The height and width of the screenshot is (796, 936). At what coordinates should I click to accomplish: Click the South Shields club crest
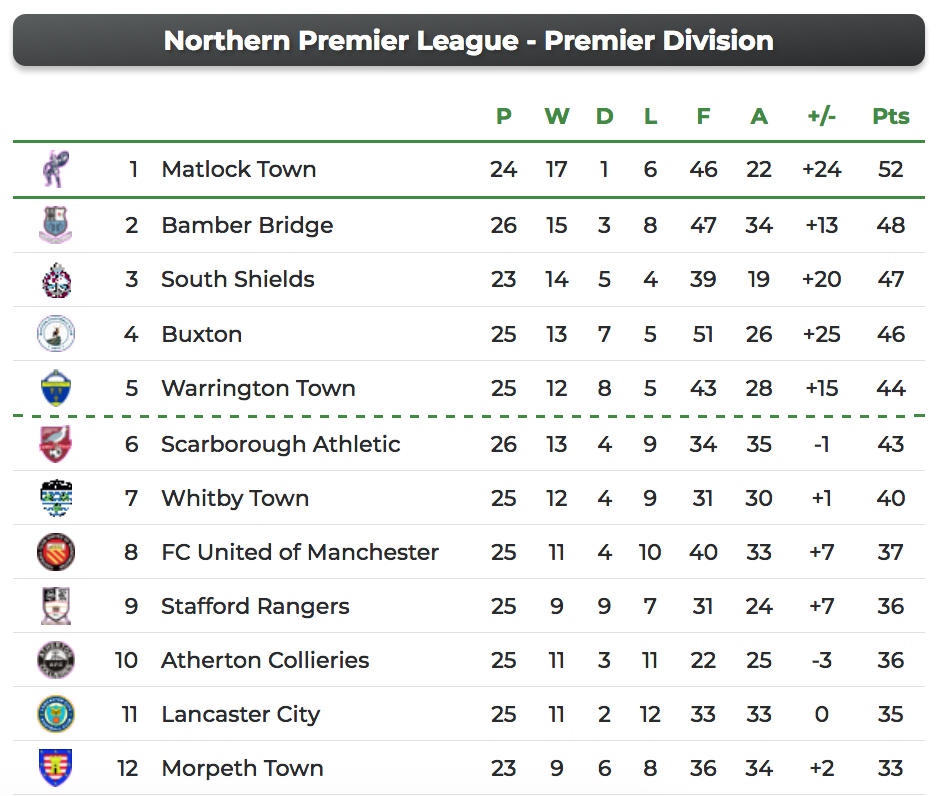56,279
